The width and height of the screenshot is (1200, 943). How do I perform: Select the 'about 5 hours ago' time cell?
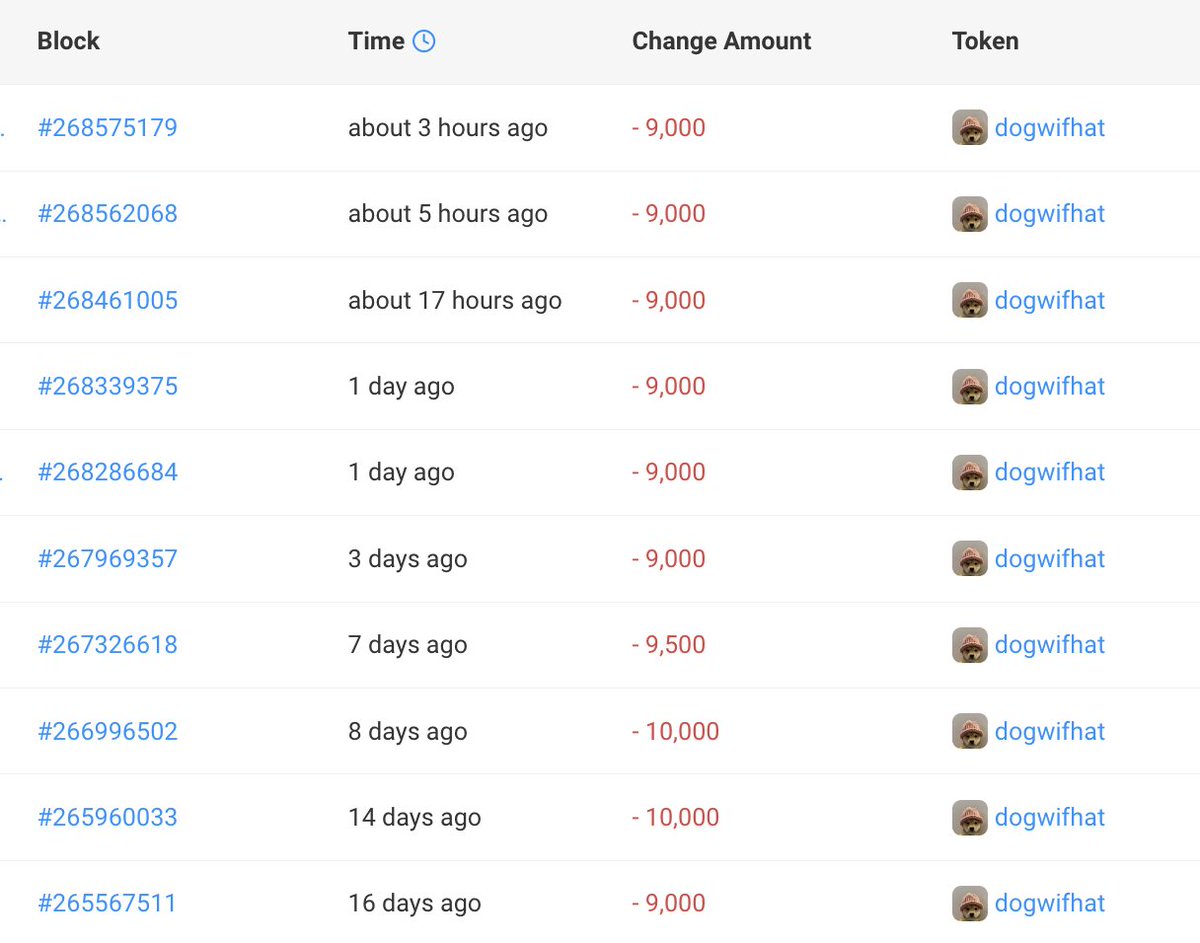448,214
